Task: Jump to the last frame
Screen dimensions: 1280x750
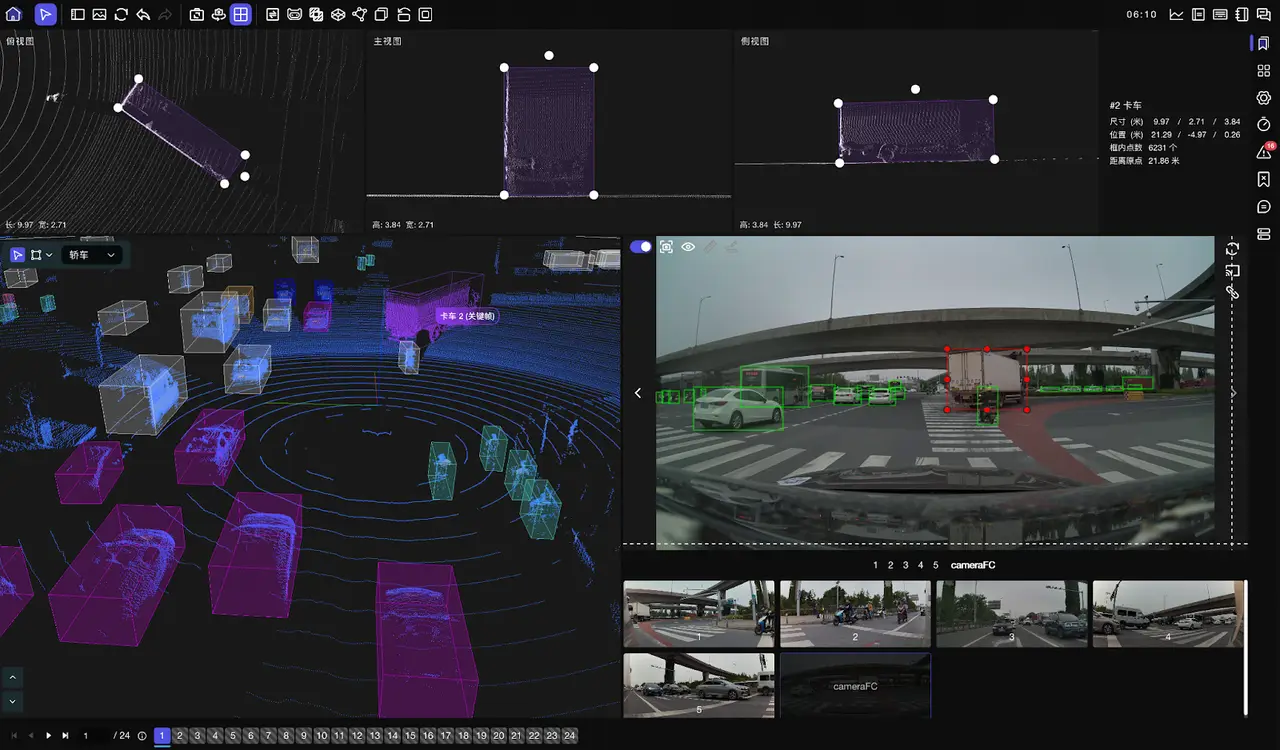Action: point(66,736)
